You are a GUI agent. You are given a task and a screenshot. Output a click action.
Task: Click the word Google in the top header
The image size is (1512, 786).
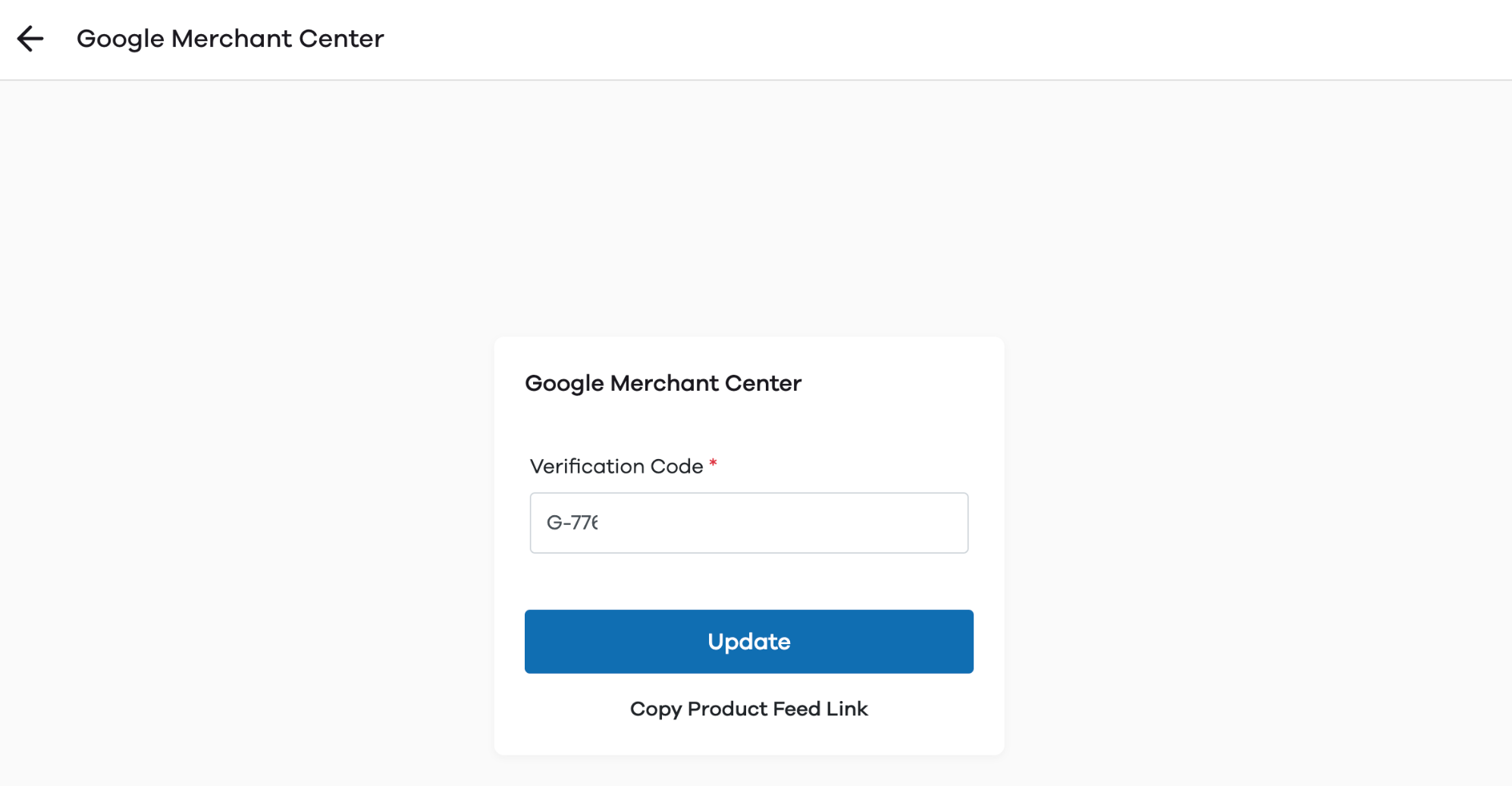click(121, 39)
